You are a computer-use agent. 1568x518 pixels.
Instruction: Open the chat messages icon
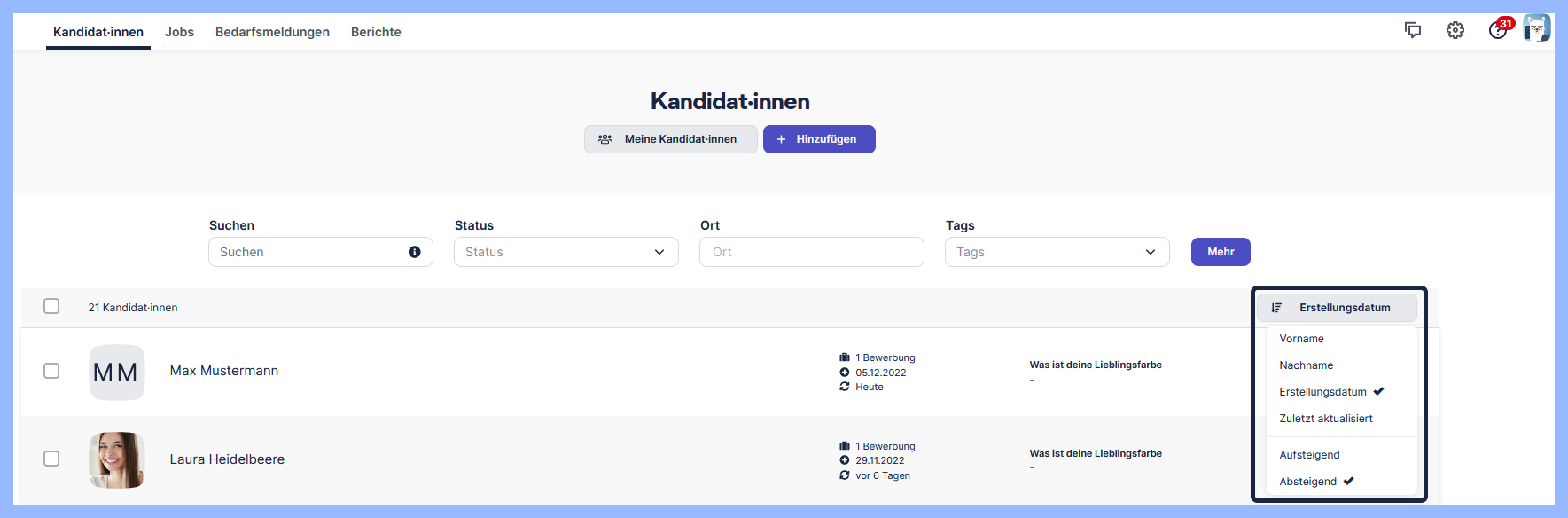(x=1413, y=30)
